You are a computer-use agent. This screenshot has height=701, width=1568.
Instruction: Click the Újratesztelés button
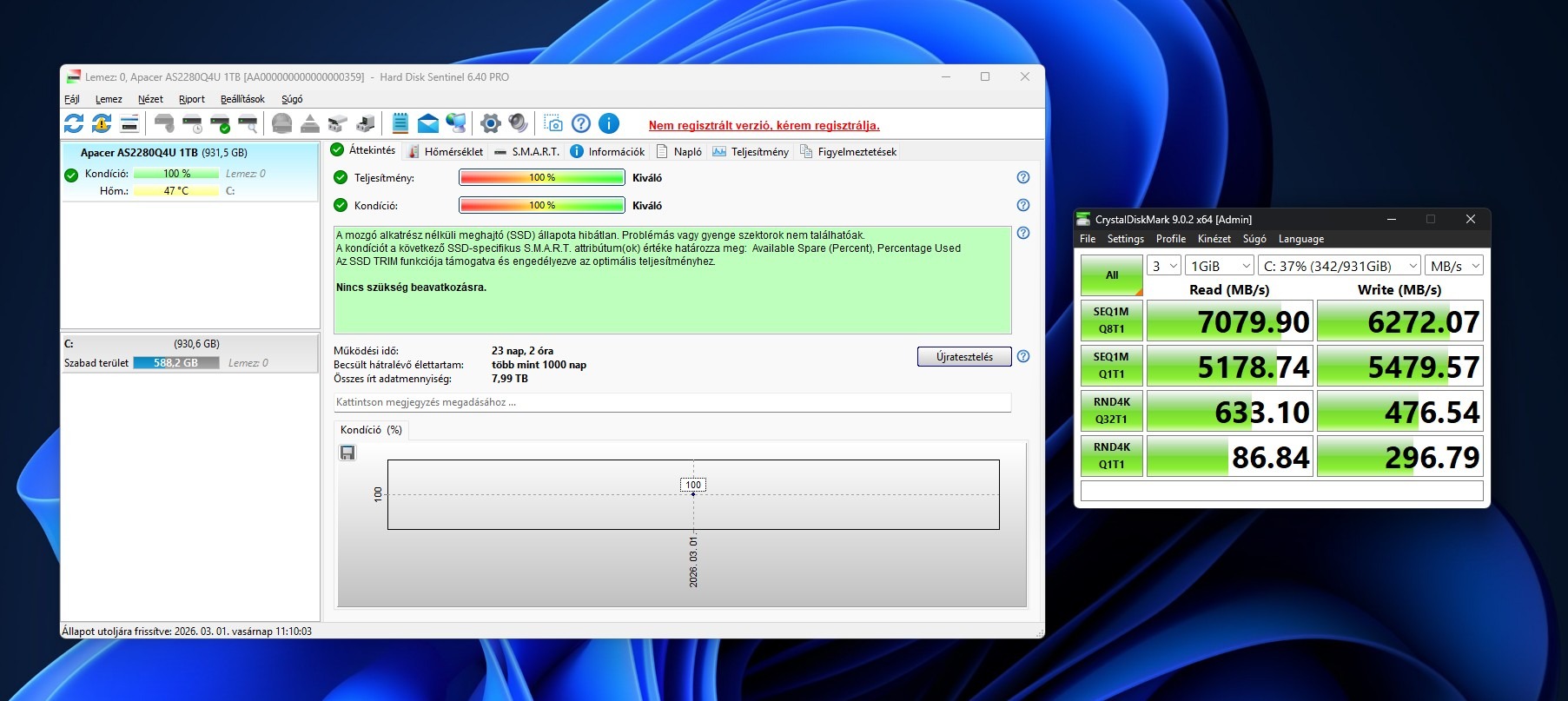(964, 357)
